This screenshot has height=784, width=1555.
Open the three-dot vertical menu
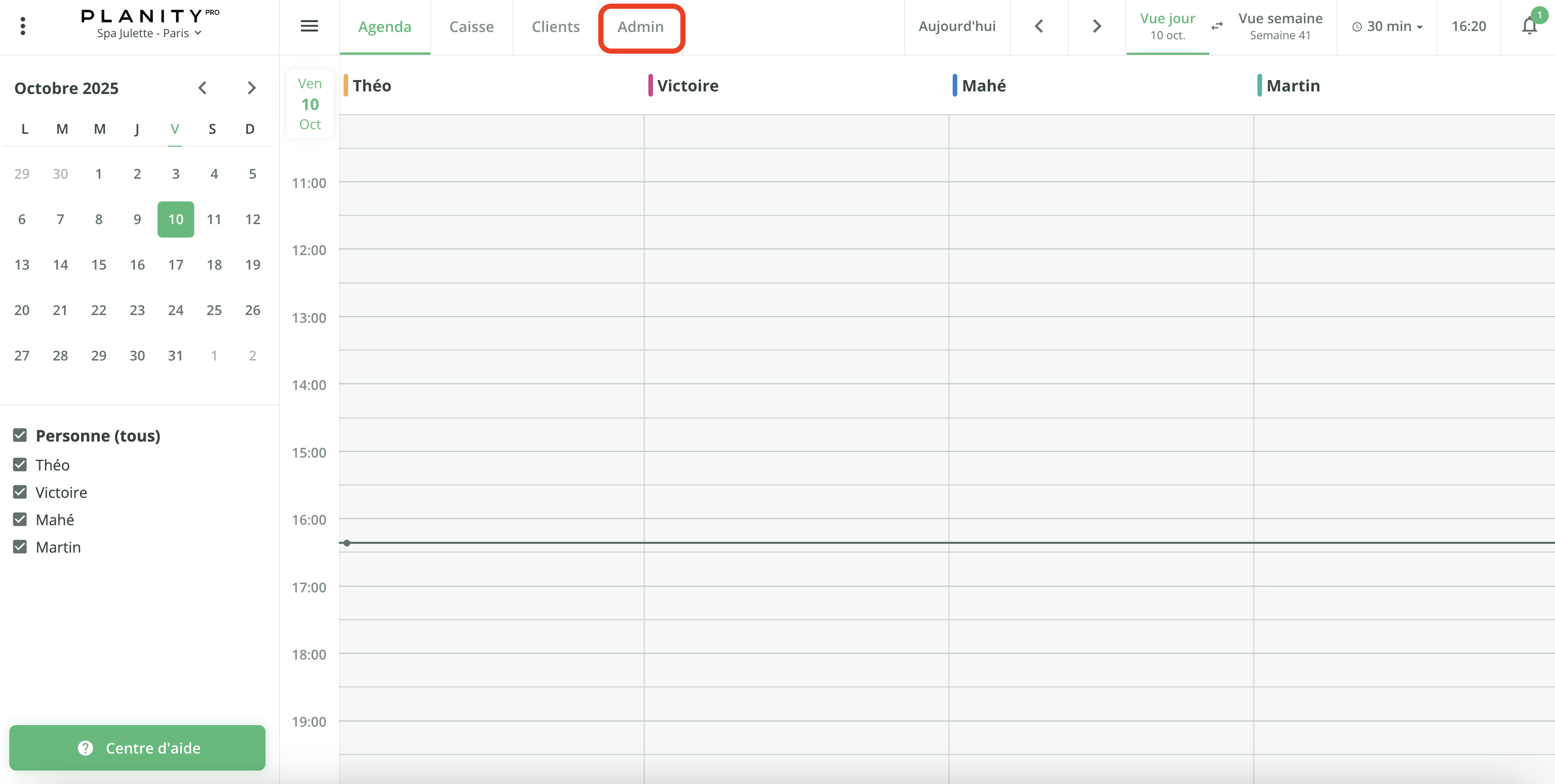[x=23, y=26]
